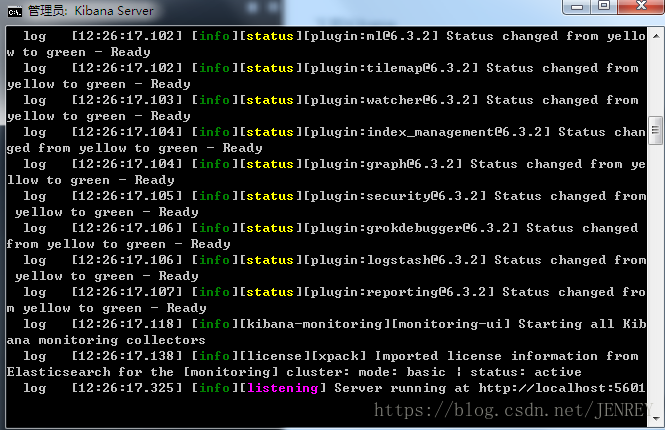Viewport: 665px width, 430px height.
Task: Click the plugin:tilemap@6.3.2 log text
Action: 391,68
